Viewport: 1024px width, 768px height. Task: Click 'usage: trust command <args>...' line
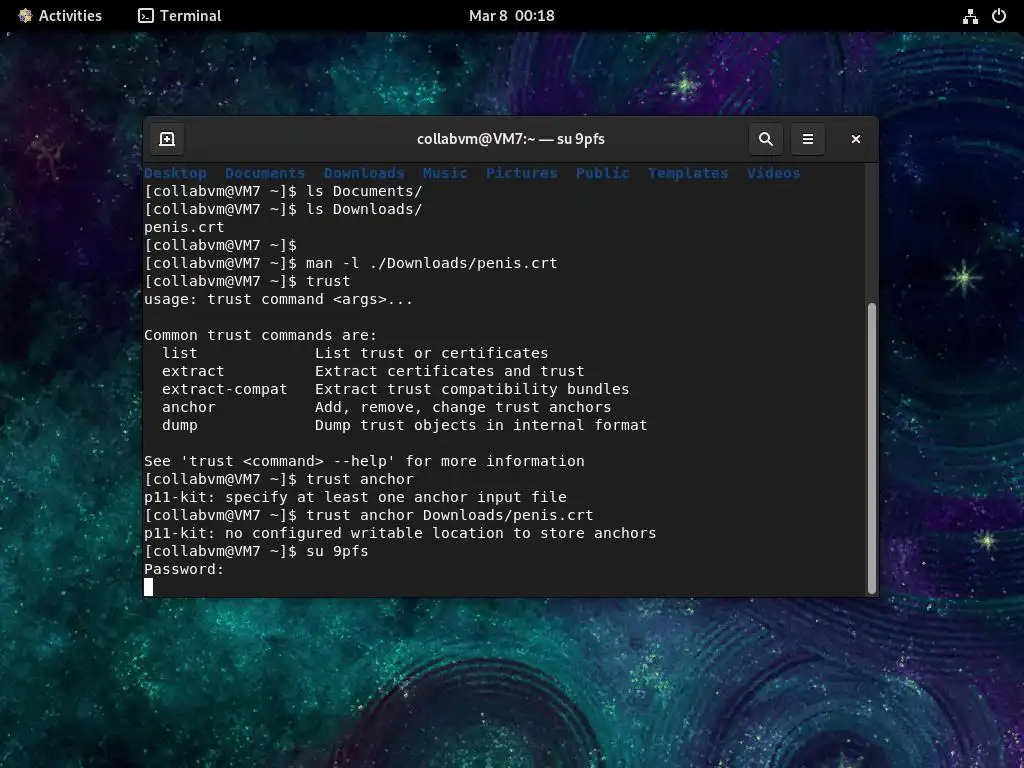279,299
